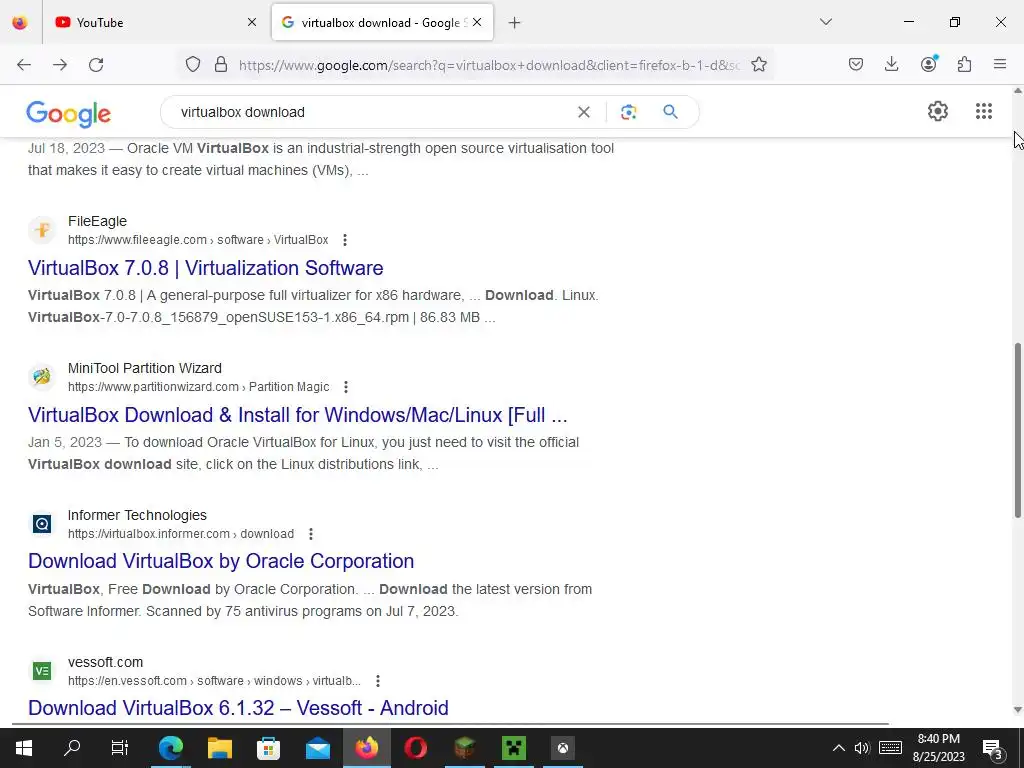Screen dimensions: 1024x768
Task: List all tabs dropdown arrow
Action: coord(826,22)
